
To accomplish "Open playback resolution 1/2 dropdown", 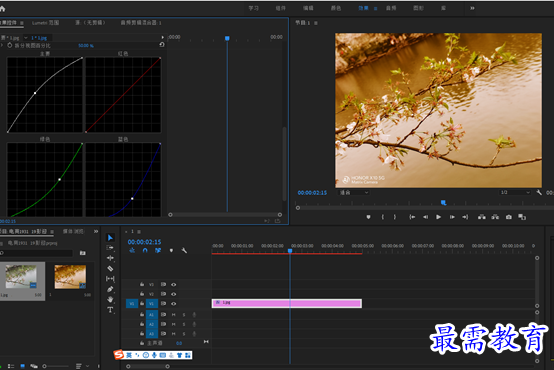I will 515,193.
